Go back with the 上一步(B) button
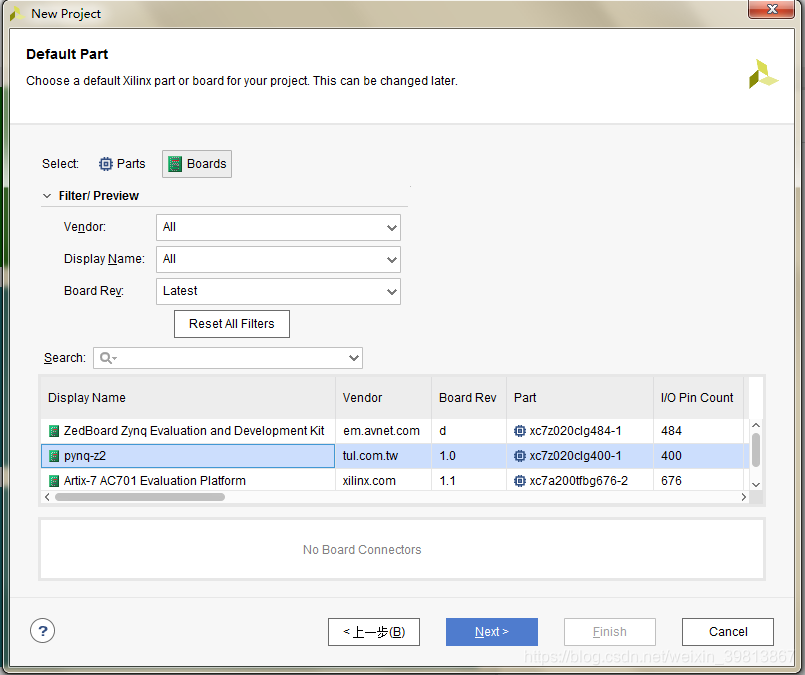 click(x=374, y=632)
